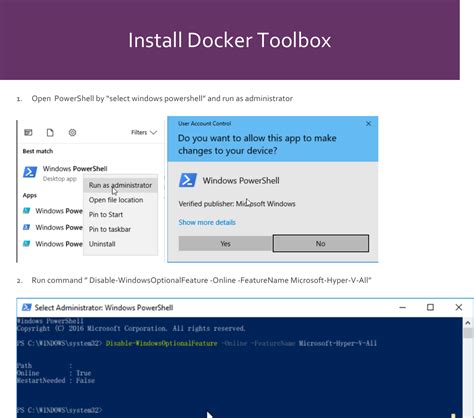Open the Show more details link

coord(207,222)
